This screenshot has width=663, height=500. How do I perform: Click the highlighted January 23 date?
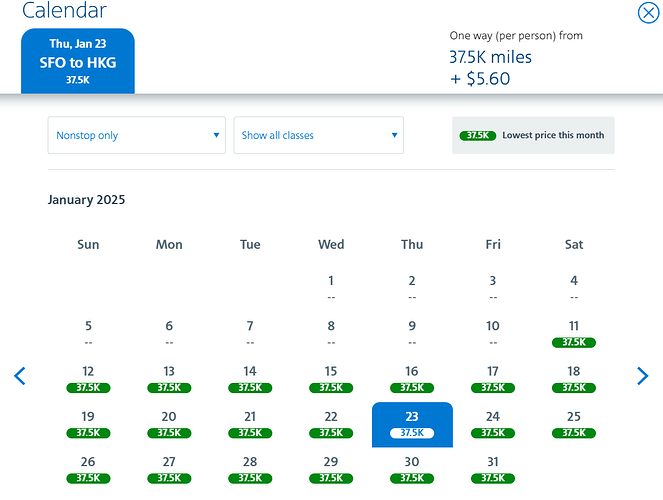pyautogui.click(x=412, y=424)
